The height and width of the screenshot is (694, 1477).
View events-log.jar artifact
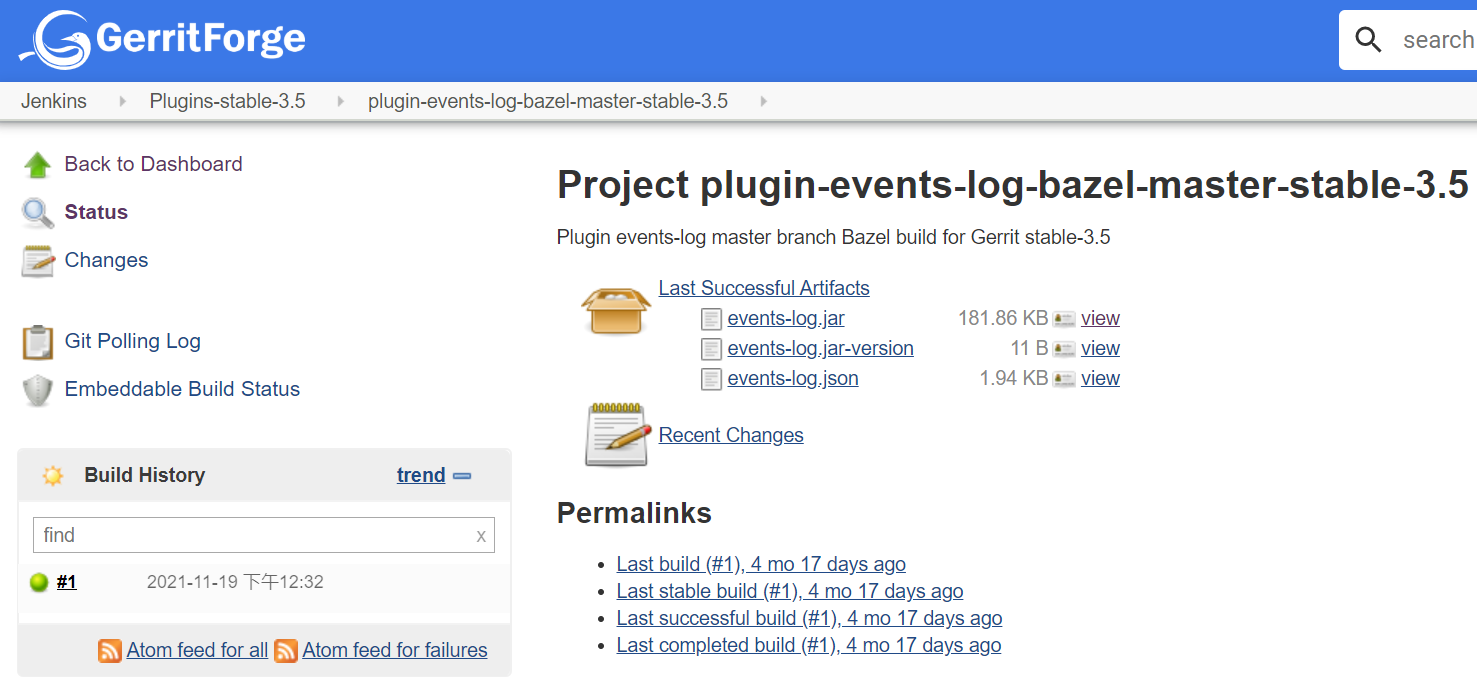pyautogui.click(x=1100, y=318)
